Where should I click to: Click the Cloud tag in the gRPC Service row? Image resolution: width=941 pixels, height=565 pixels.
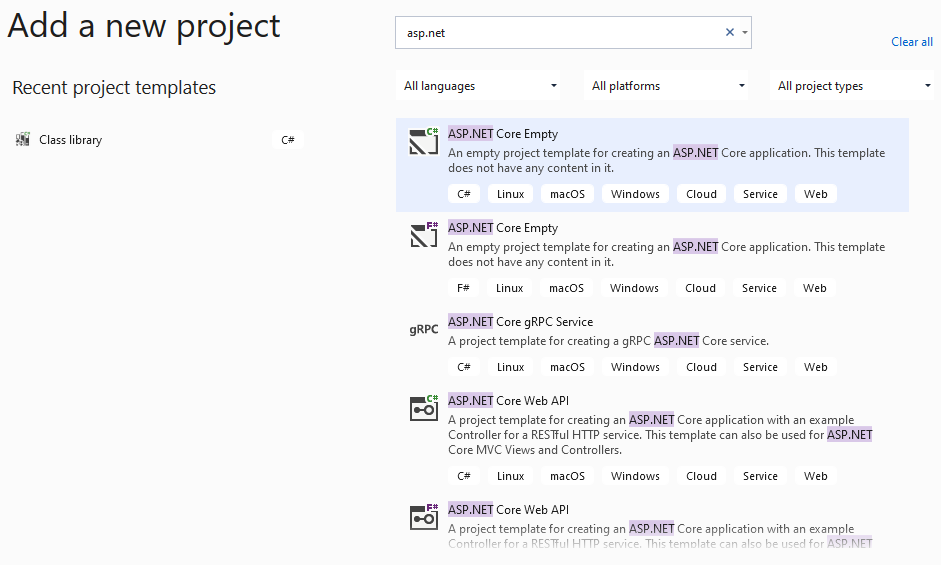(701, 367)
